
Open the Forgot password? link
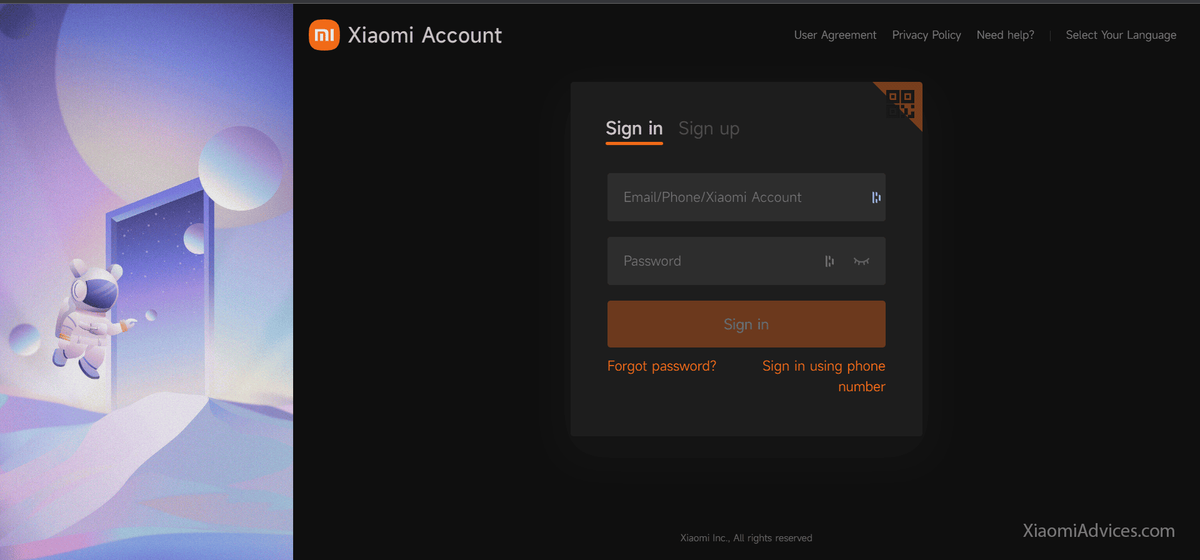[662, 366]
